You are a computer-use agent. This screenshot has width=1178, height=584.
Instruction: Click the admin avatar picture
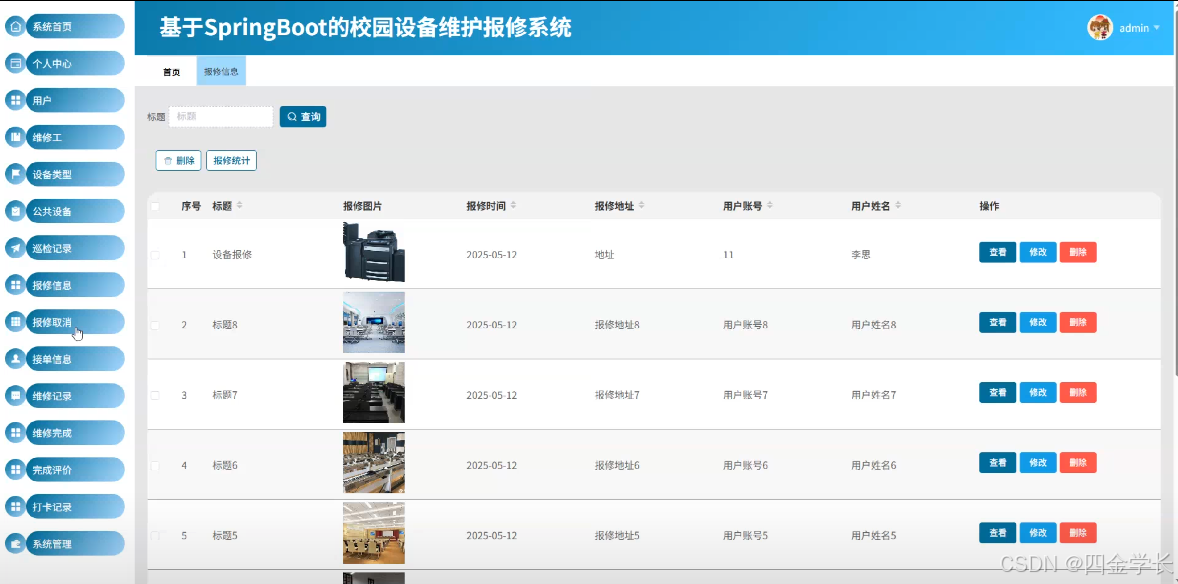[x=1100, y=28]
